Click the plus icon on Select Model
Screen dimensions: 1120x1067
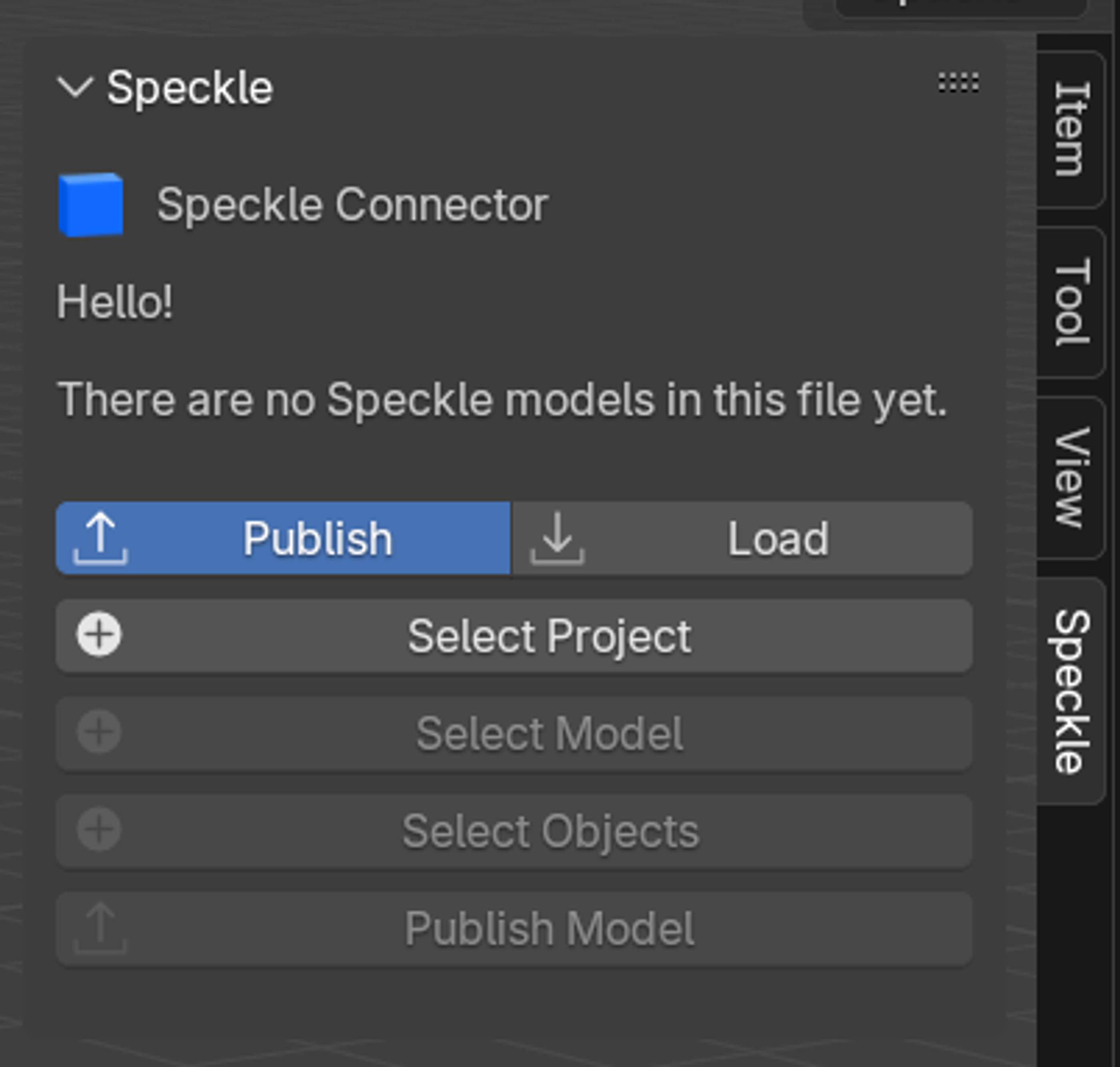(x=99, y=732)
